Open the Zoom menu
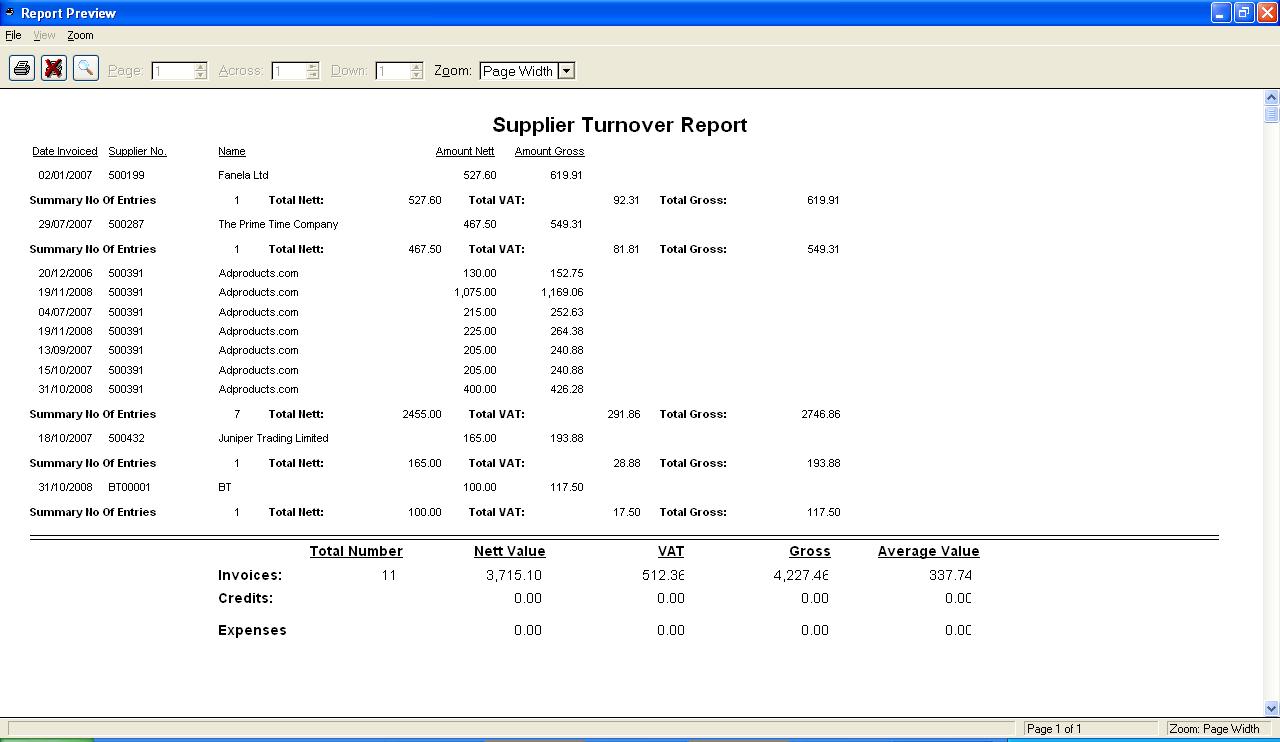 (x=80, y=35)
